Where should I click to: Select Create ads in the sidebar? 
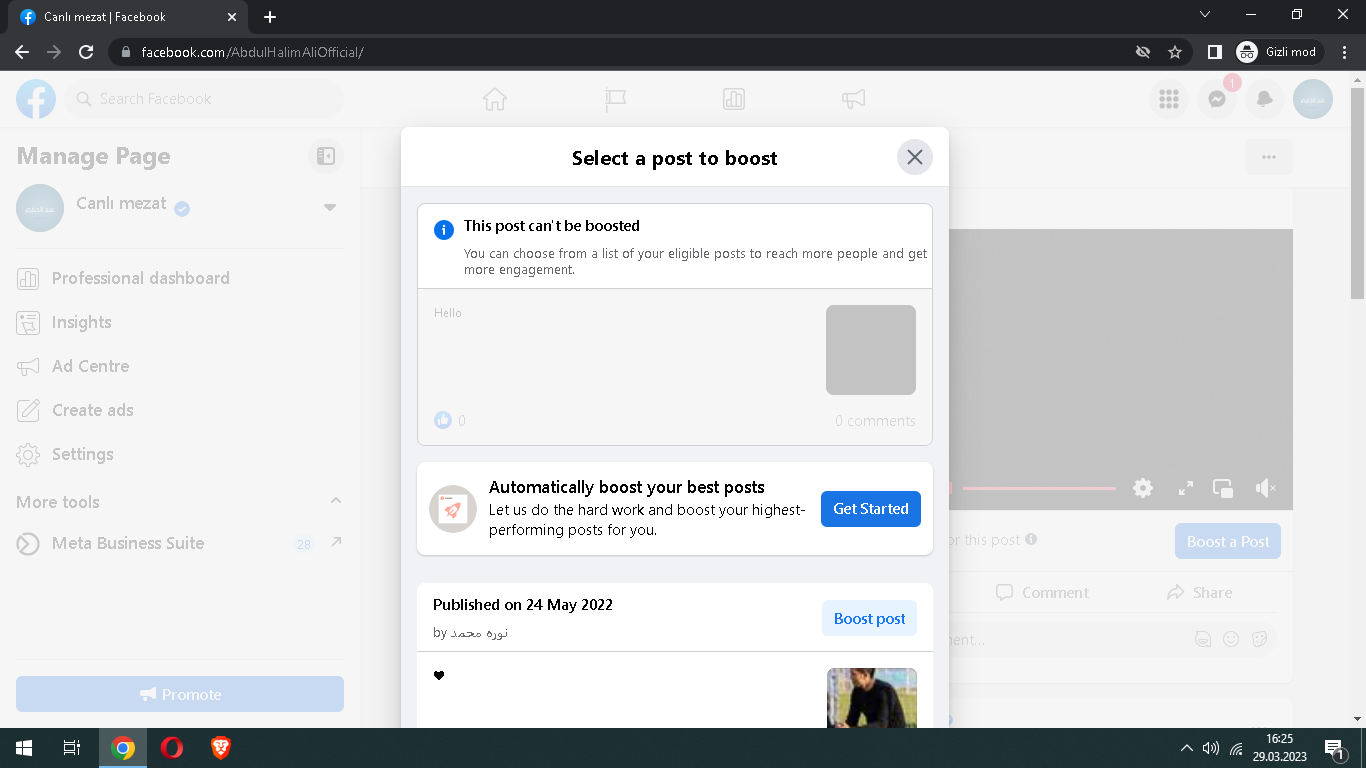pyautogui.click(x=180, y=410)
